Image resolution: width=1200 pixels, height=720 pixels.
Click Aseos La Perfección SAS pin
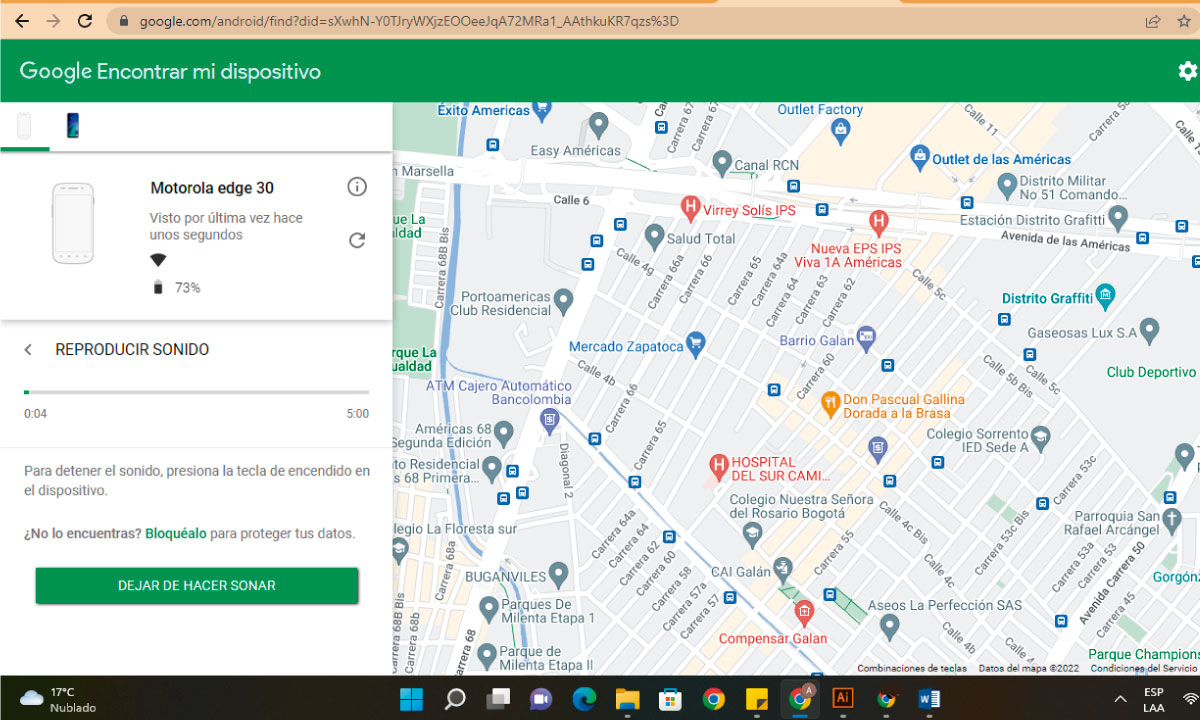click(890, 627)
